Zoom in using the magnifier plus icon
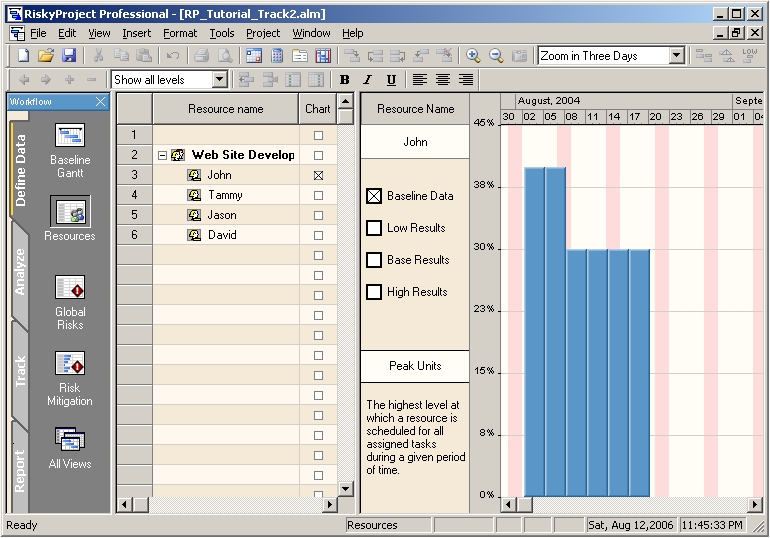770x538 pixels. click(473, 55)
